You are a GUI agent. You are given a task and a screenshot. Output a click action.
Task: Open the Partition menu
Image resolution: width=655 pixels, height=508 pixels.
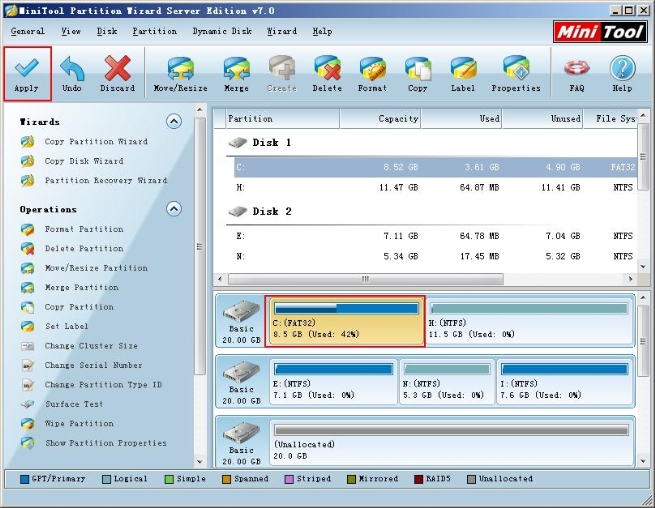(155, 31)
